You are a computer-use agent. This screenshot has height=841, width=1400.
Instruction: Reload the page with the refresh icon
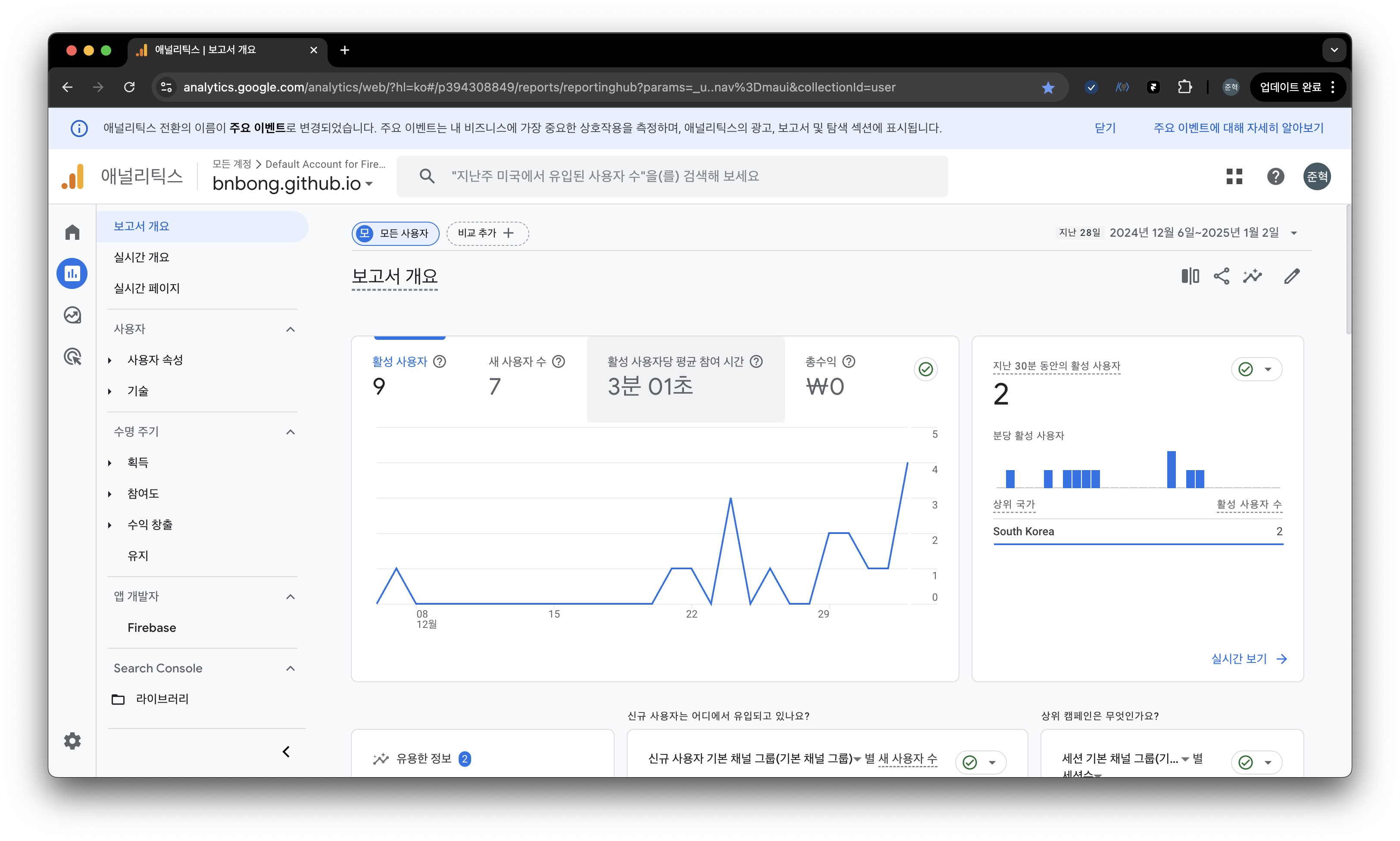coord(130,87)
